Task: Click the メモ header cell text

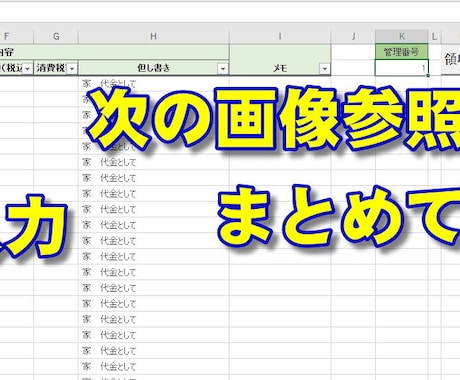Action: [280, 68]
